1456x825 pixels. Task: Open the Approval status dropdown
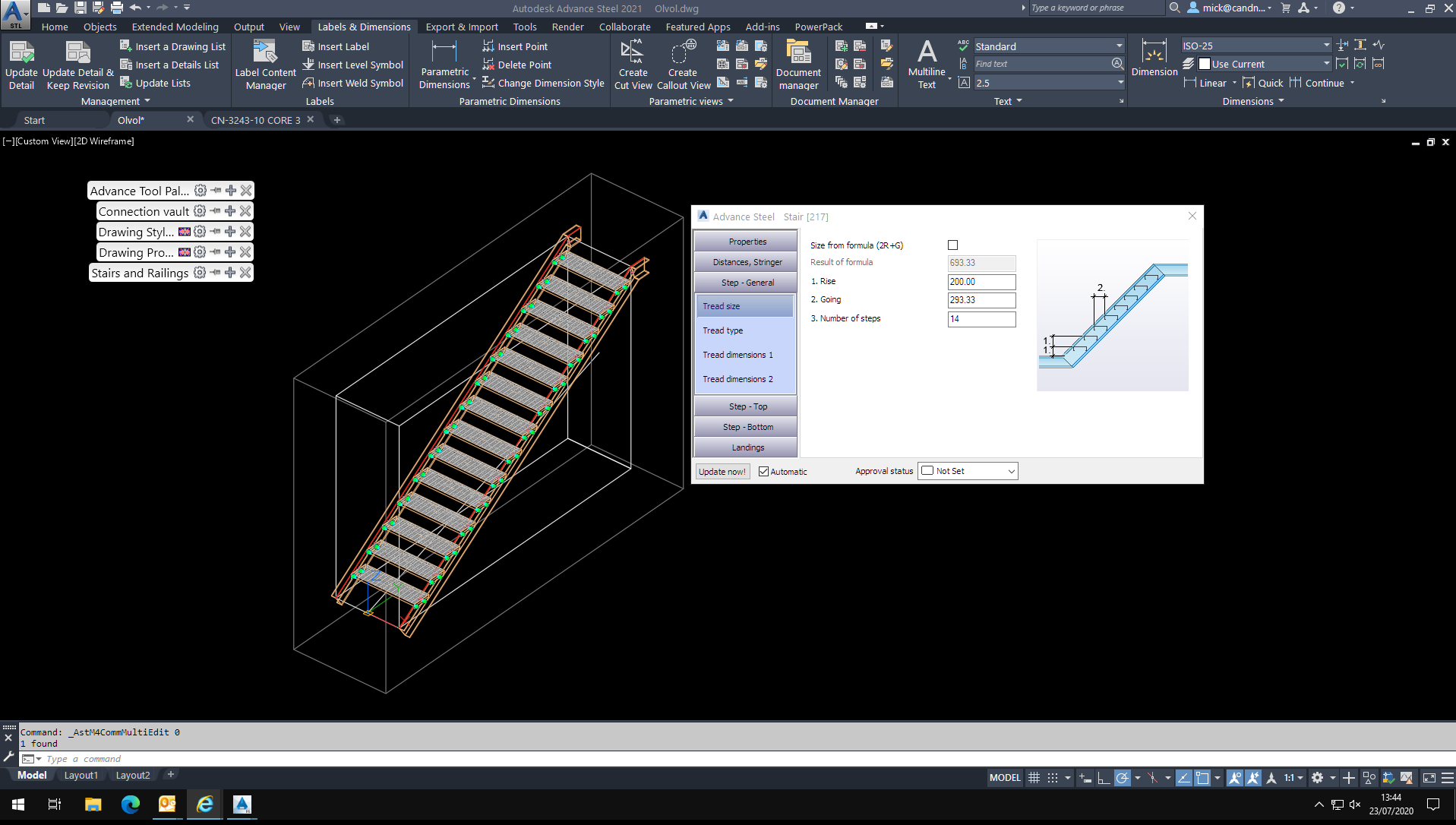point(968,471)
